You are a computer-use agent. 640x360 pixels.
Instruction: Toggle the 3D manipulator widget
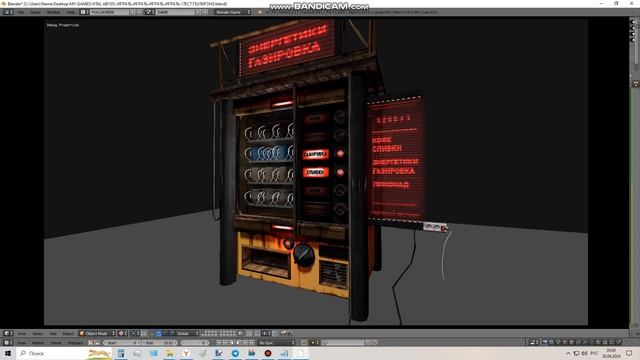pos(151,333)
